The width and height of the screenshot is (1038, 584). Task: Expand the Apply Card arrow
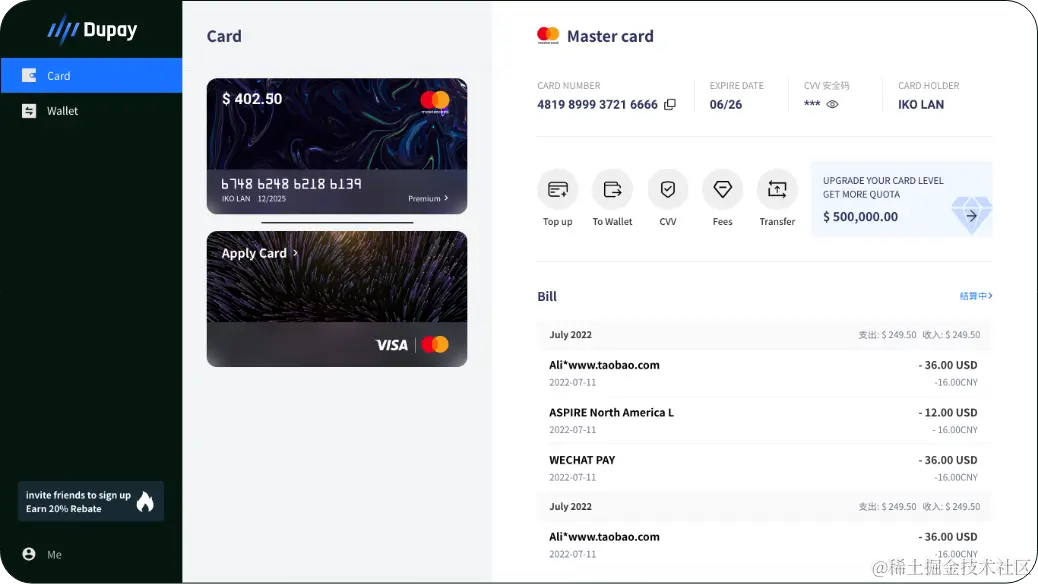click(295, 253)
